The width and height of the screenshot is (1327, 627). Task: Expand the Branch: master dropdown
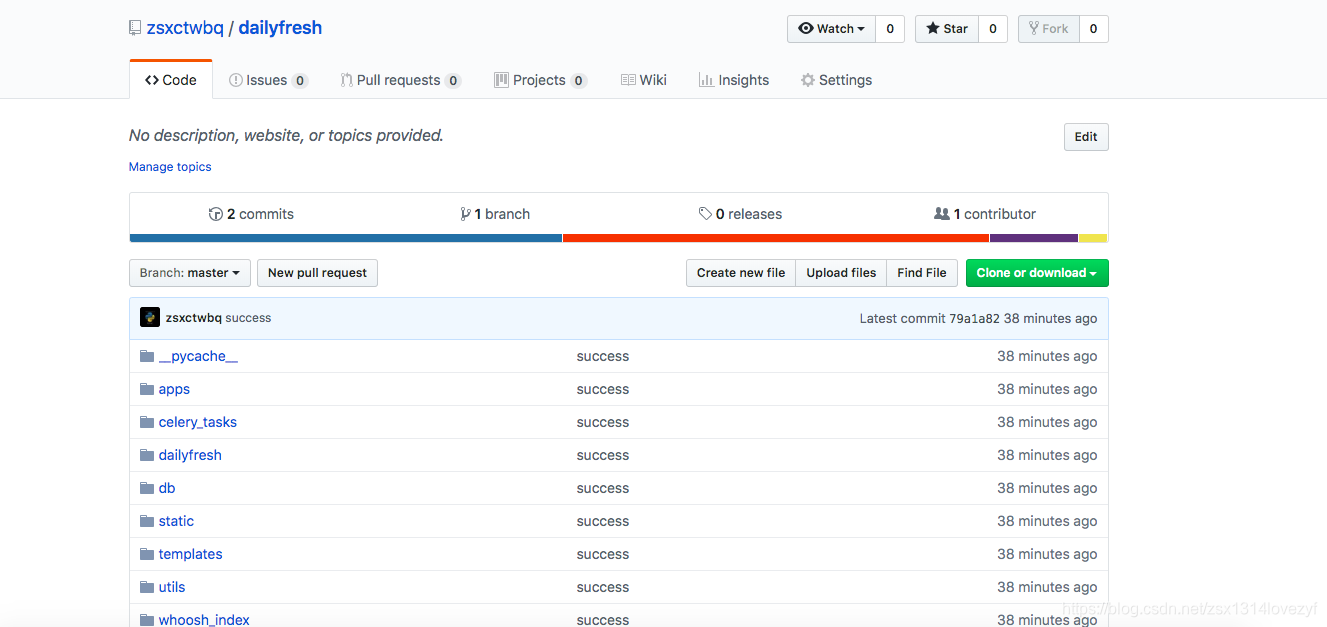[x=190, y=273]
